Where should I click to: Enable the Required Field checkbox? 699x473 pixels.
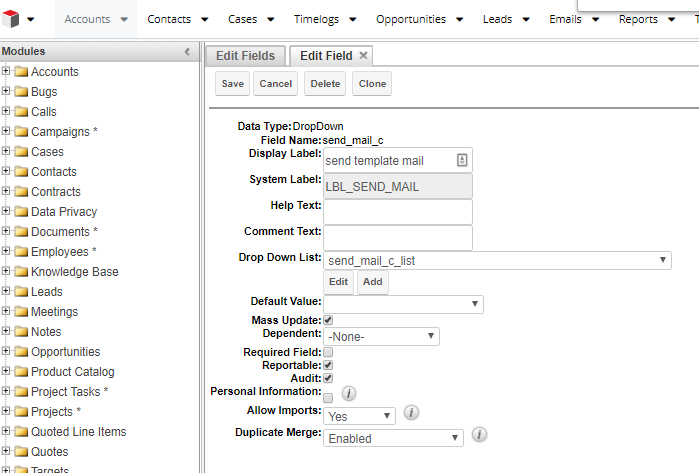[328, 352]
